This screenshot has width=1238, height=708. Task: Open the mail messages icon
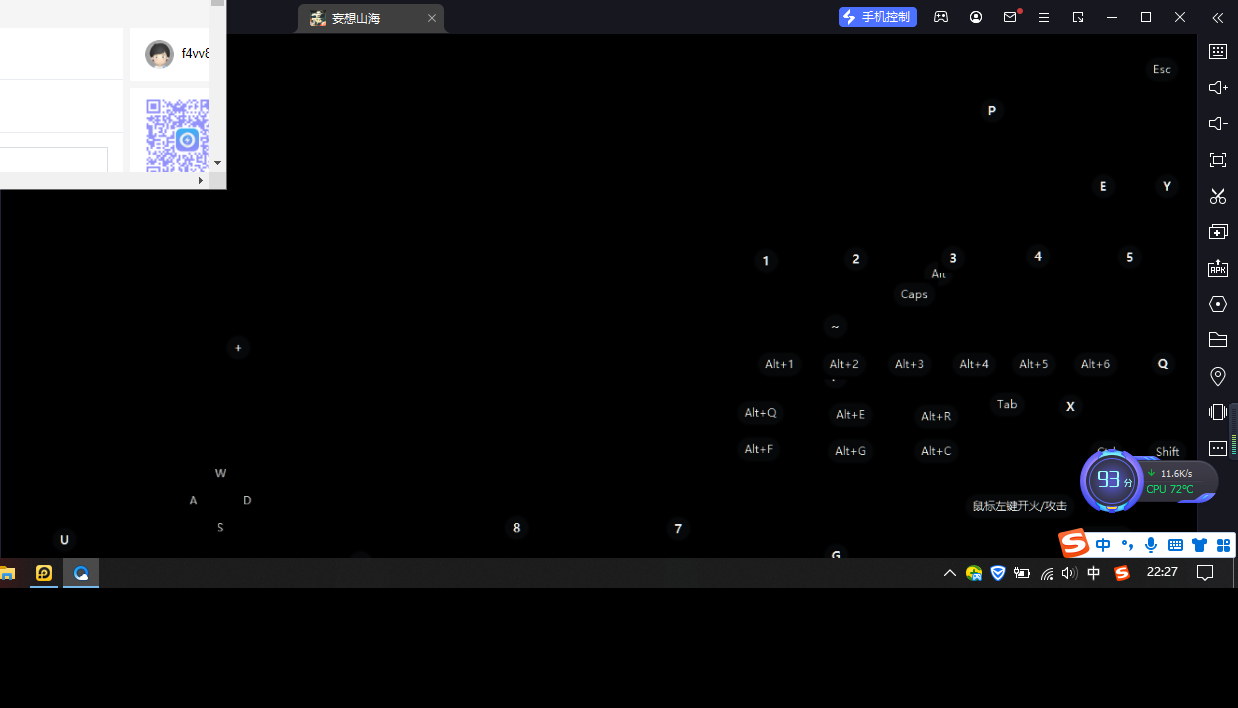[x=1010, y=18]
